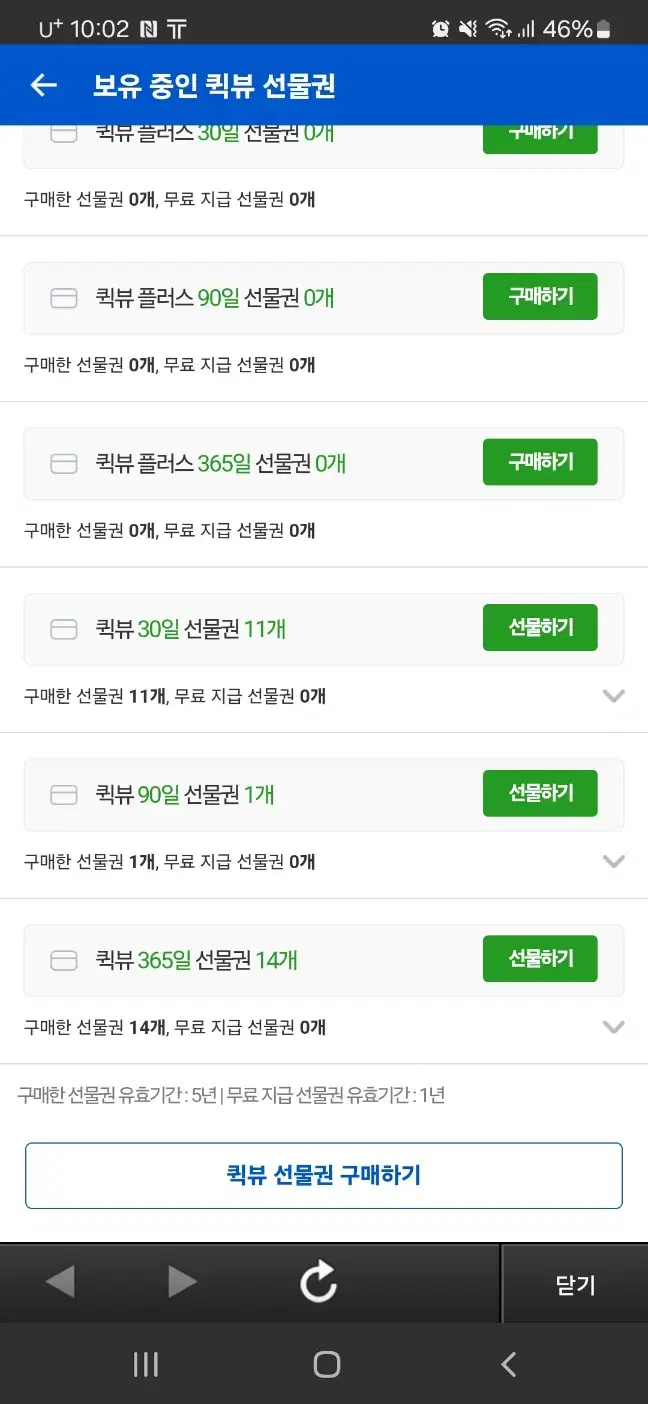The image size is (648, 1404).
Task: Expand details of the 퀵뷰 365일 선물권 row
Action: coord(614,1027)
